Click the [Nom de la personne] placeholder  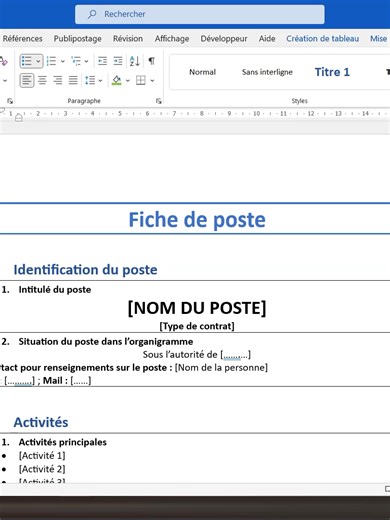[x=221, y=367]
